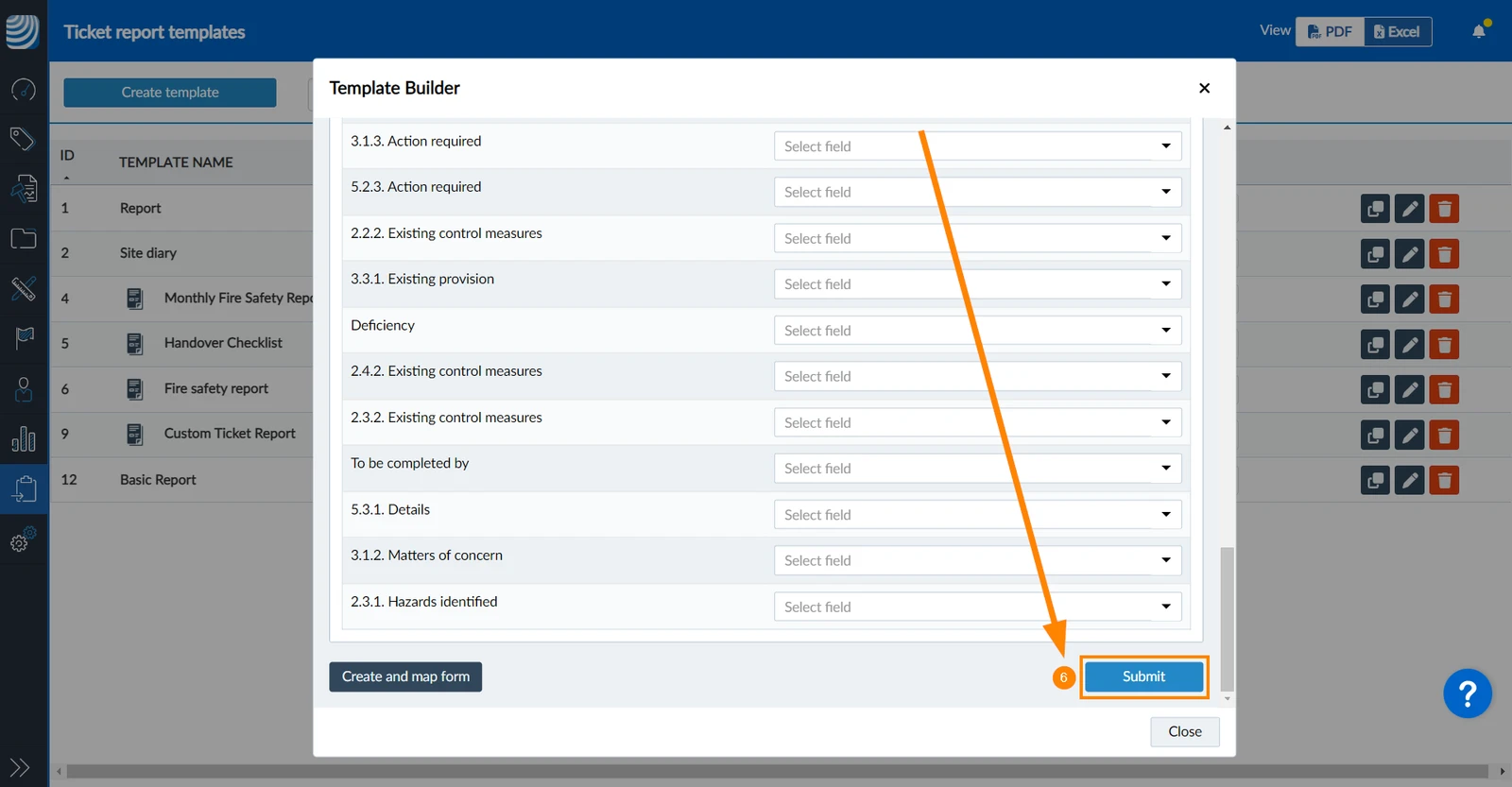
Task: Expand the 2.3.1. Hazards identified field dropdown
Action: pos(978,607)
